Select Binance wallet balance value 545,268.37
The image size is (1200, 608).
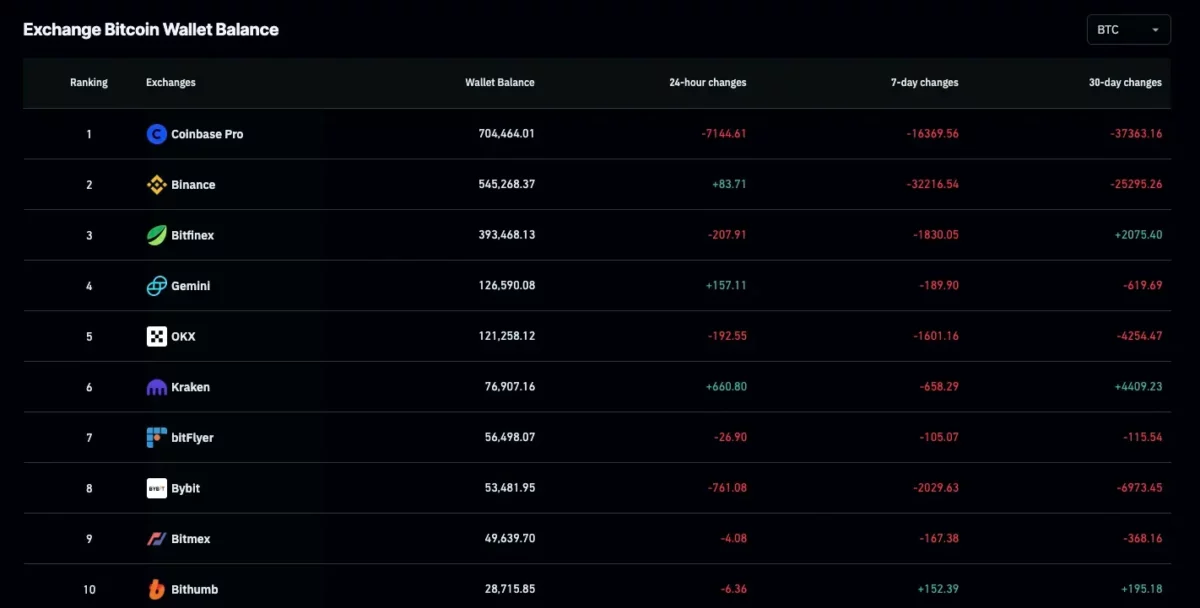(x=506, y=185)
